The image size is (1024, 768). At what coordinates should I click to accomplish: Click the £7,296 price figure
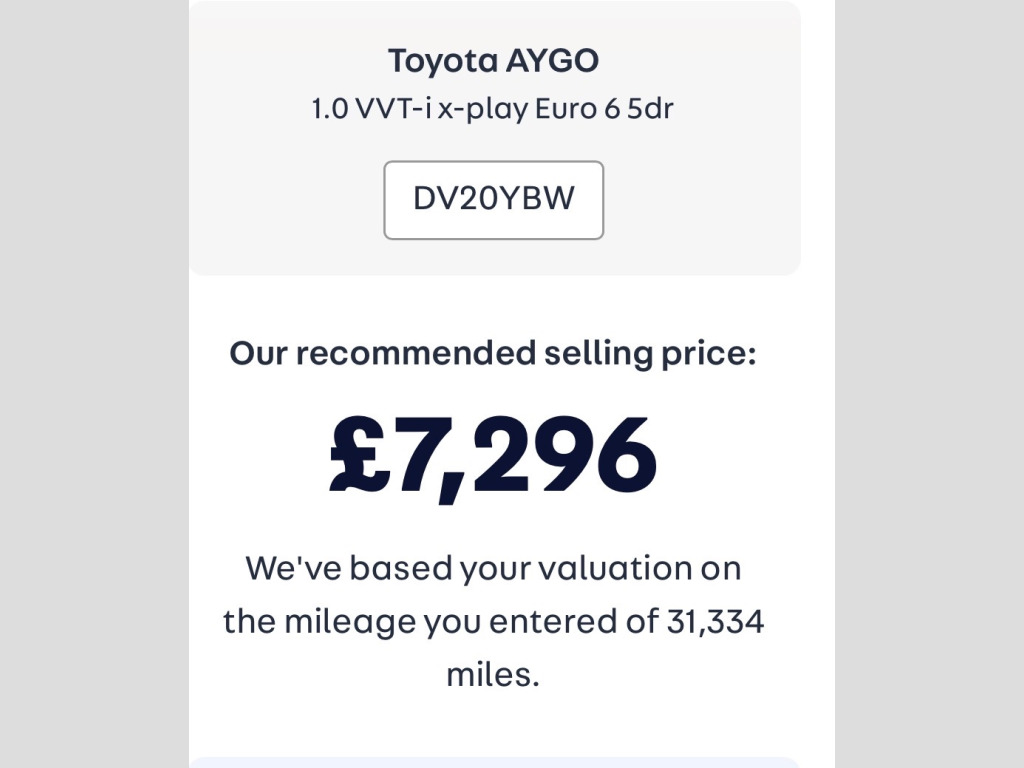point(493,456)
